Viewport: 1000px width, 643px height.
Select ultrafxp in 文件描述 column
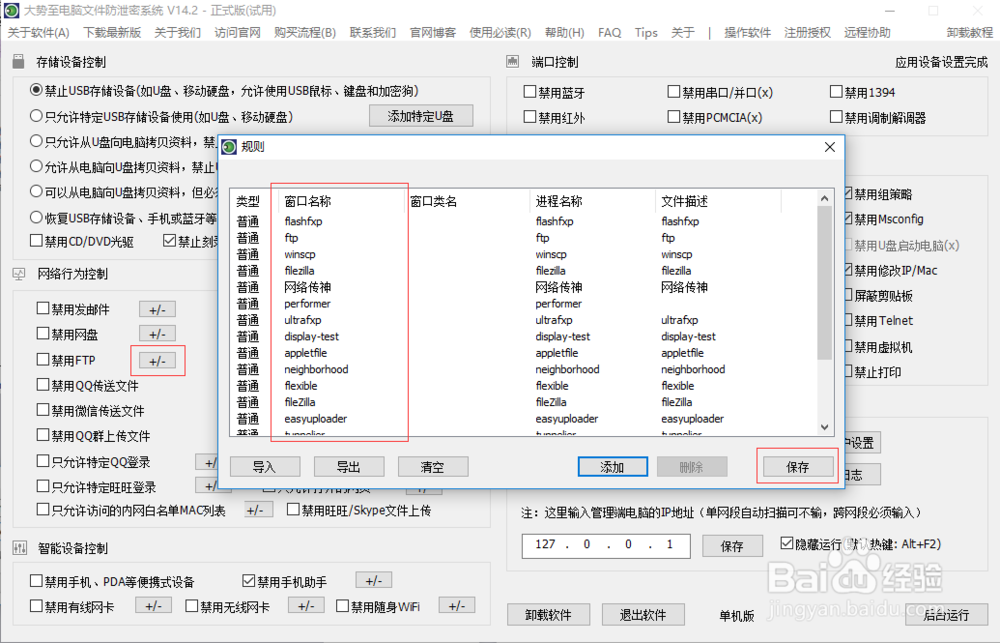pos(680,320)
